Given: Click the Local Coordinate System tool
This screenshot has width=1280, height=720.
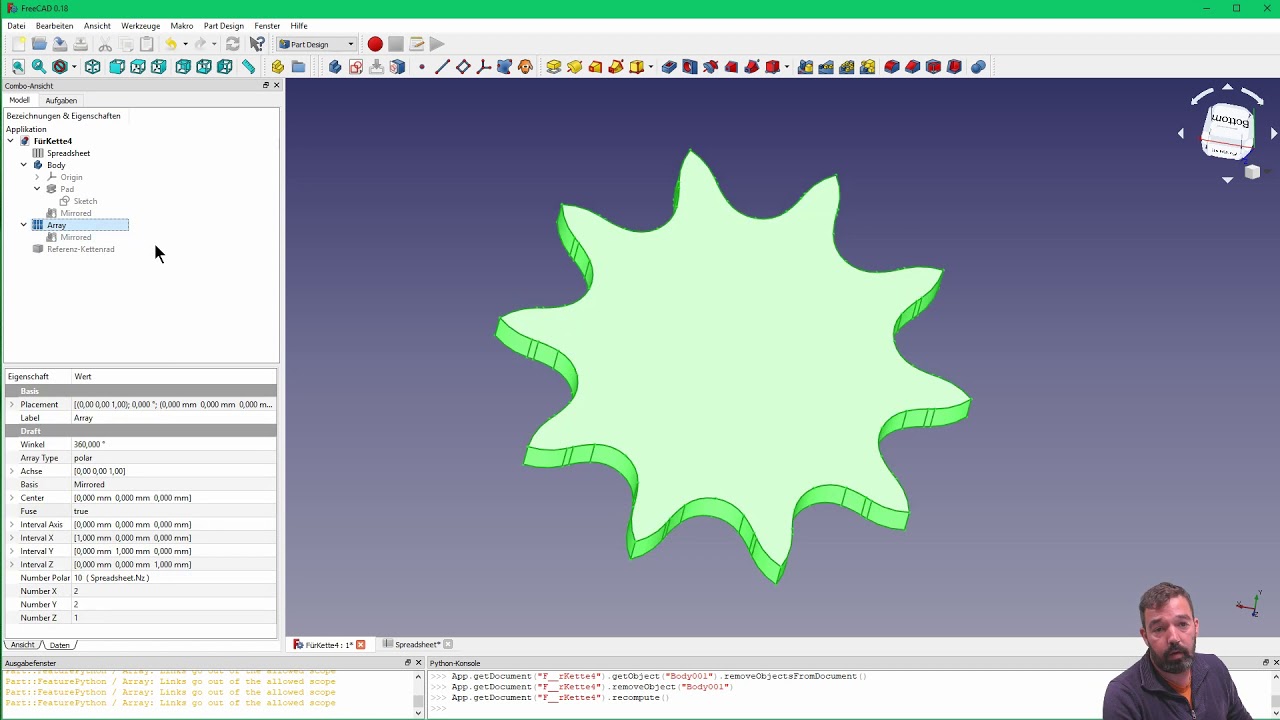Looking at the screenshot, I should pos(484,67).
